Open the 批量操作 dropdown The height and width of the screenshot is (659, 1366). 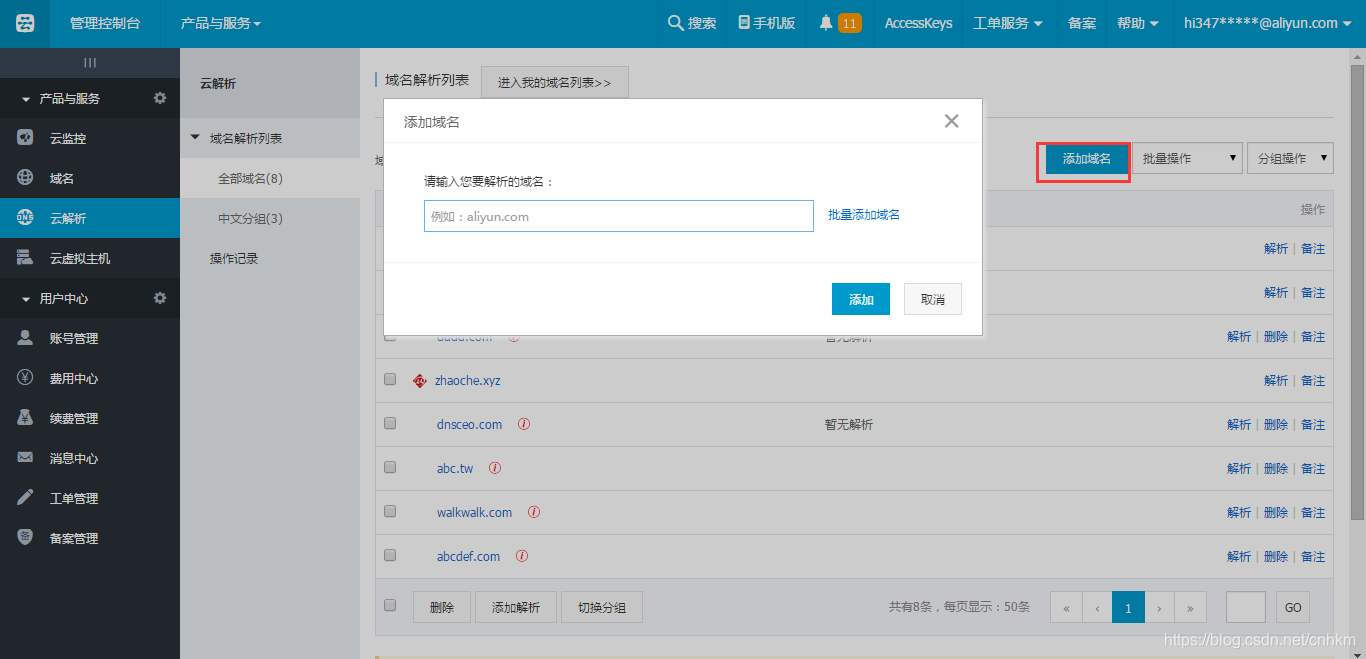[x=1186, y=157]
